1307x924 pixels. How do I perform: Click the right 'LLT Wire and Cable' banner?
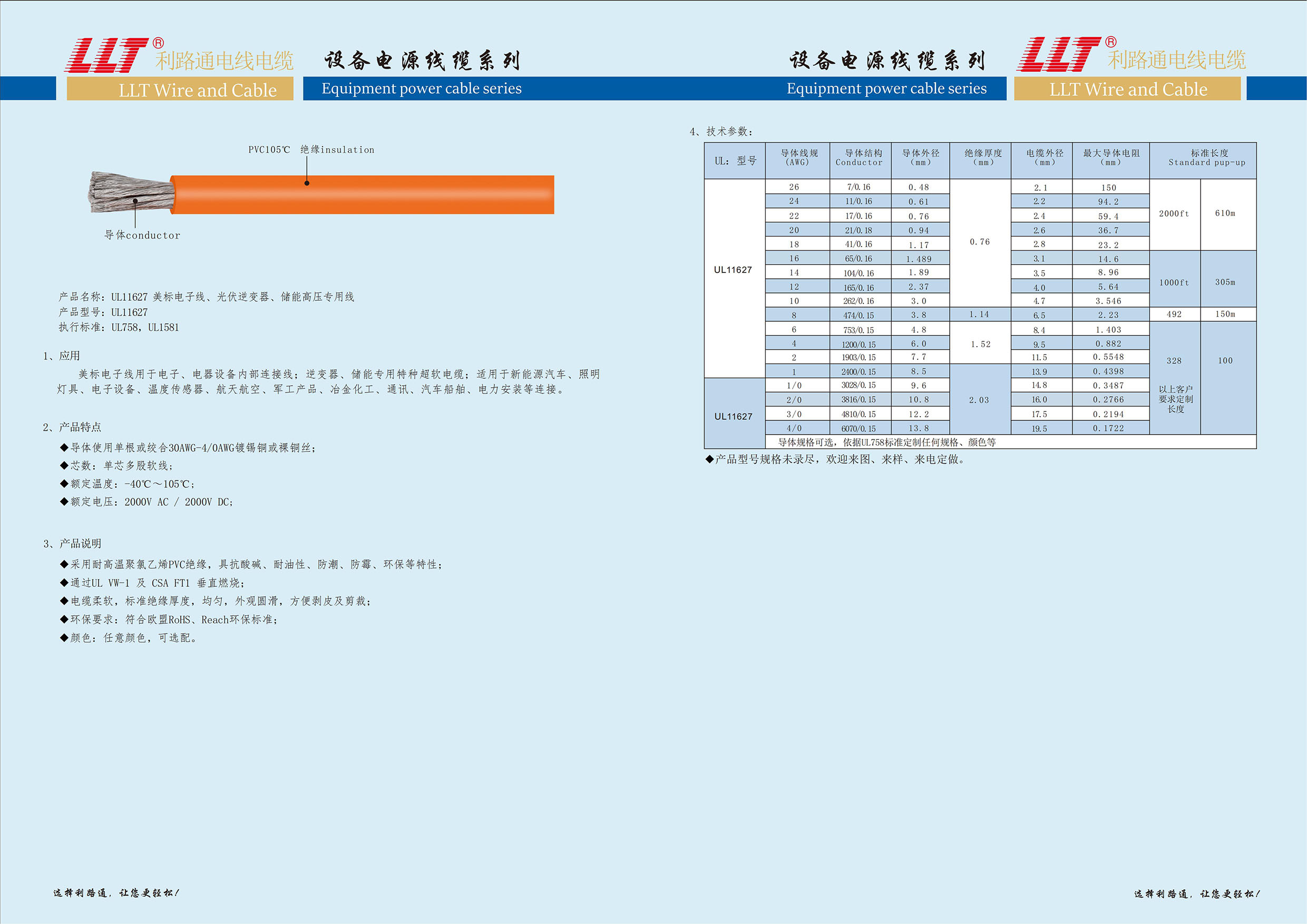(x=1128, y=90)
